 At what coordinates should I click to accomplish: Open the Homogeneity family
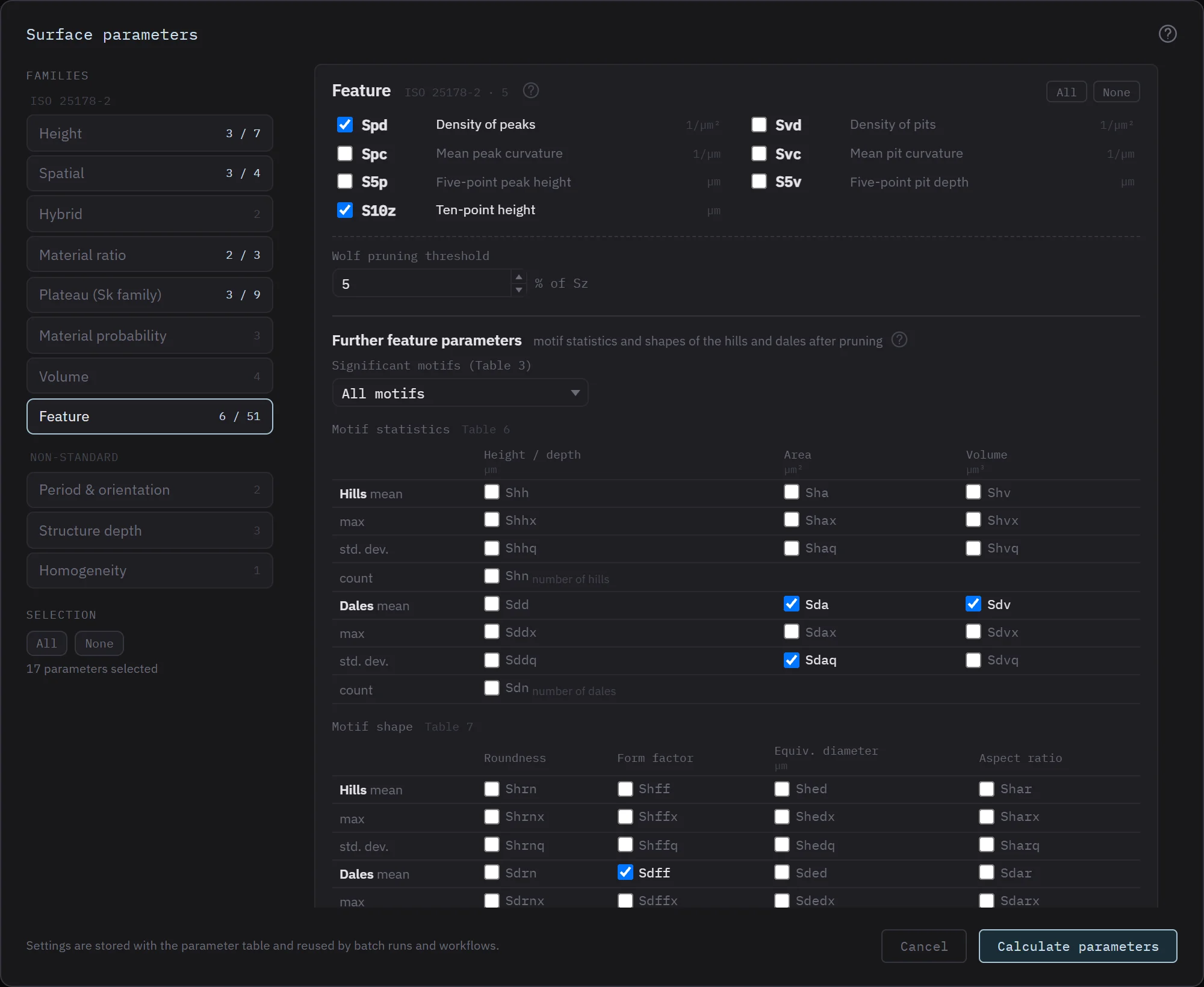(149, 570)
